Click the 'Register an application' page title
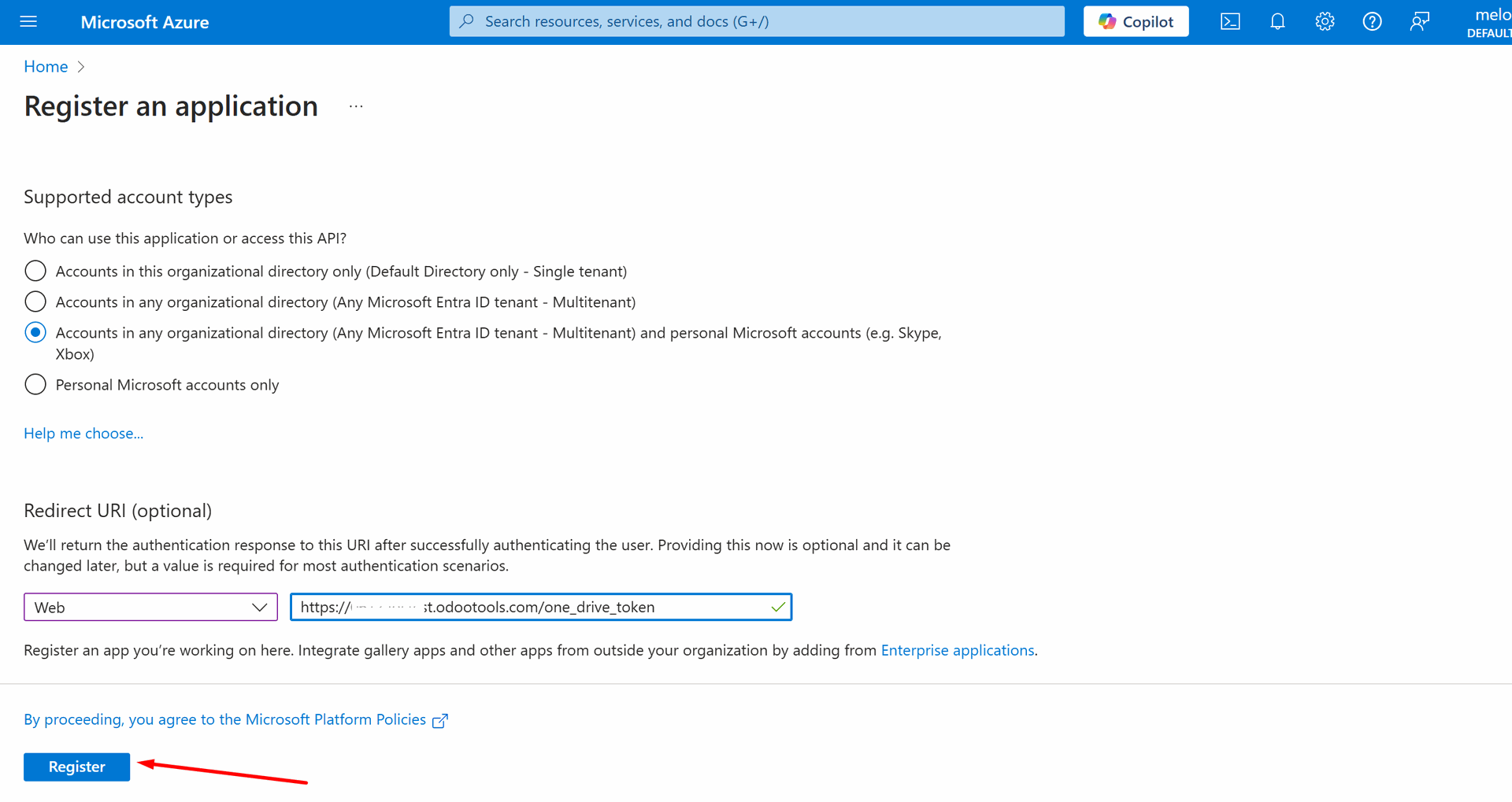Image resolution: width=1512 pixels, height=802 pixels. point(171,106)
